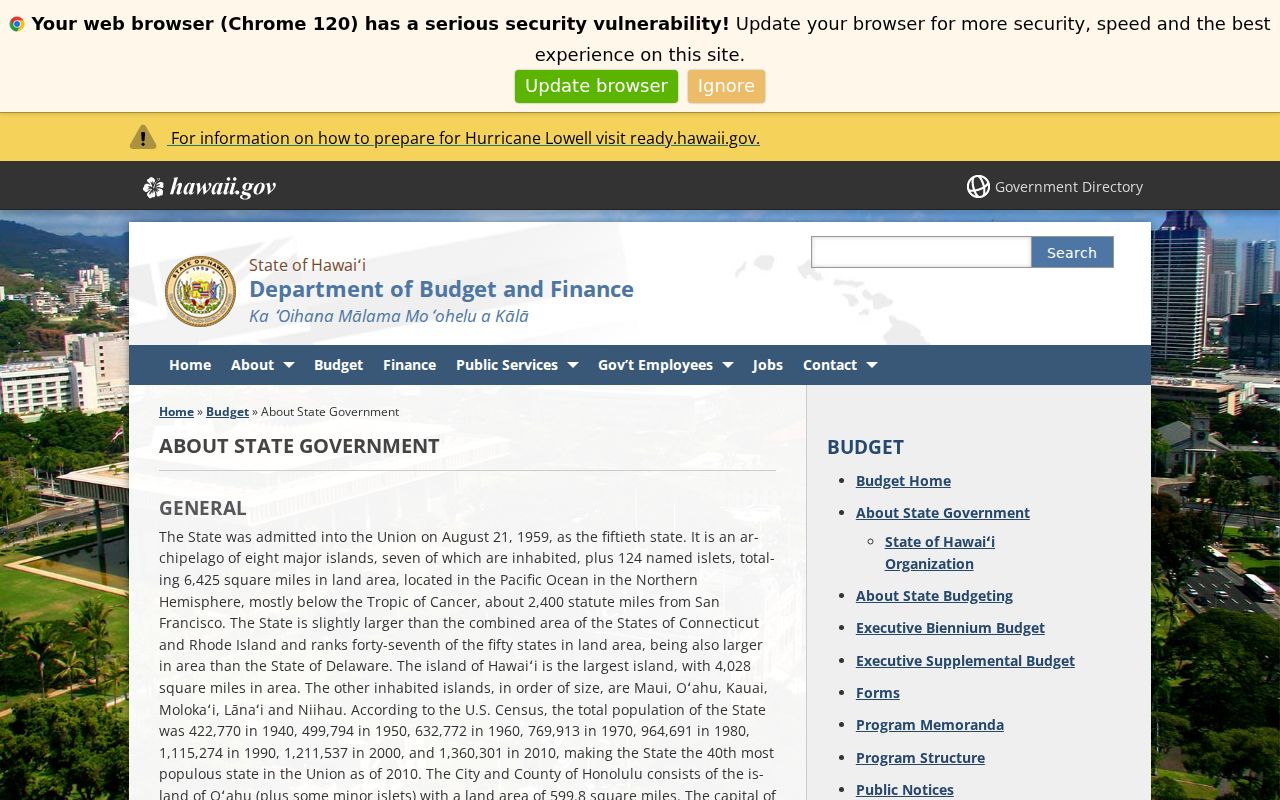Click the Budget breadcrumb link

point(227,412)
